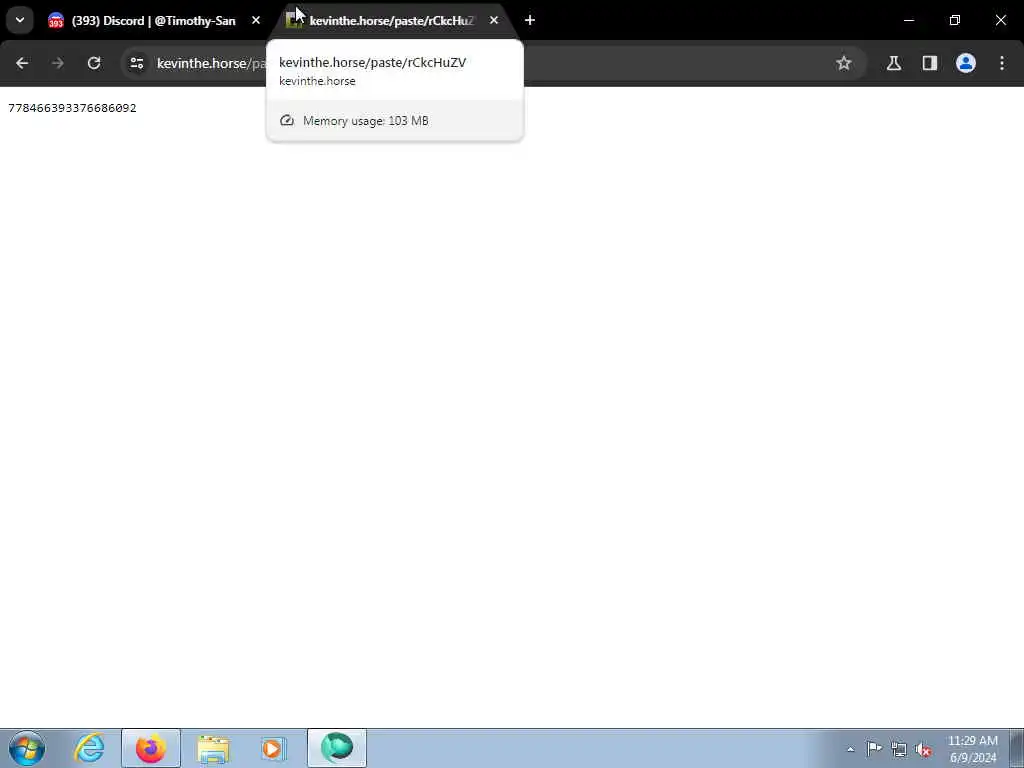View site information icon in address bar
This screenshot has width=1024, height=768.
(x=136, y=63)
